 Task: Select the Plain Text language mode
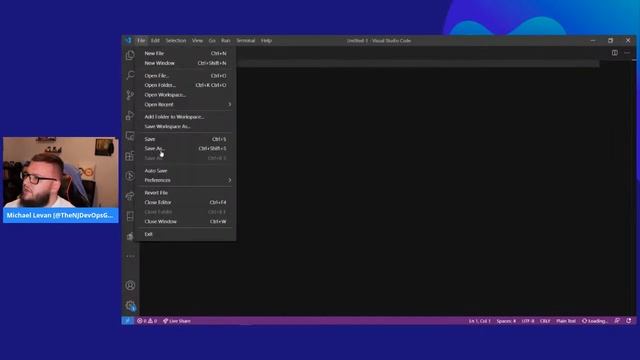[566, 321]
